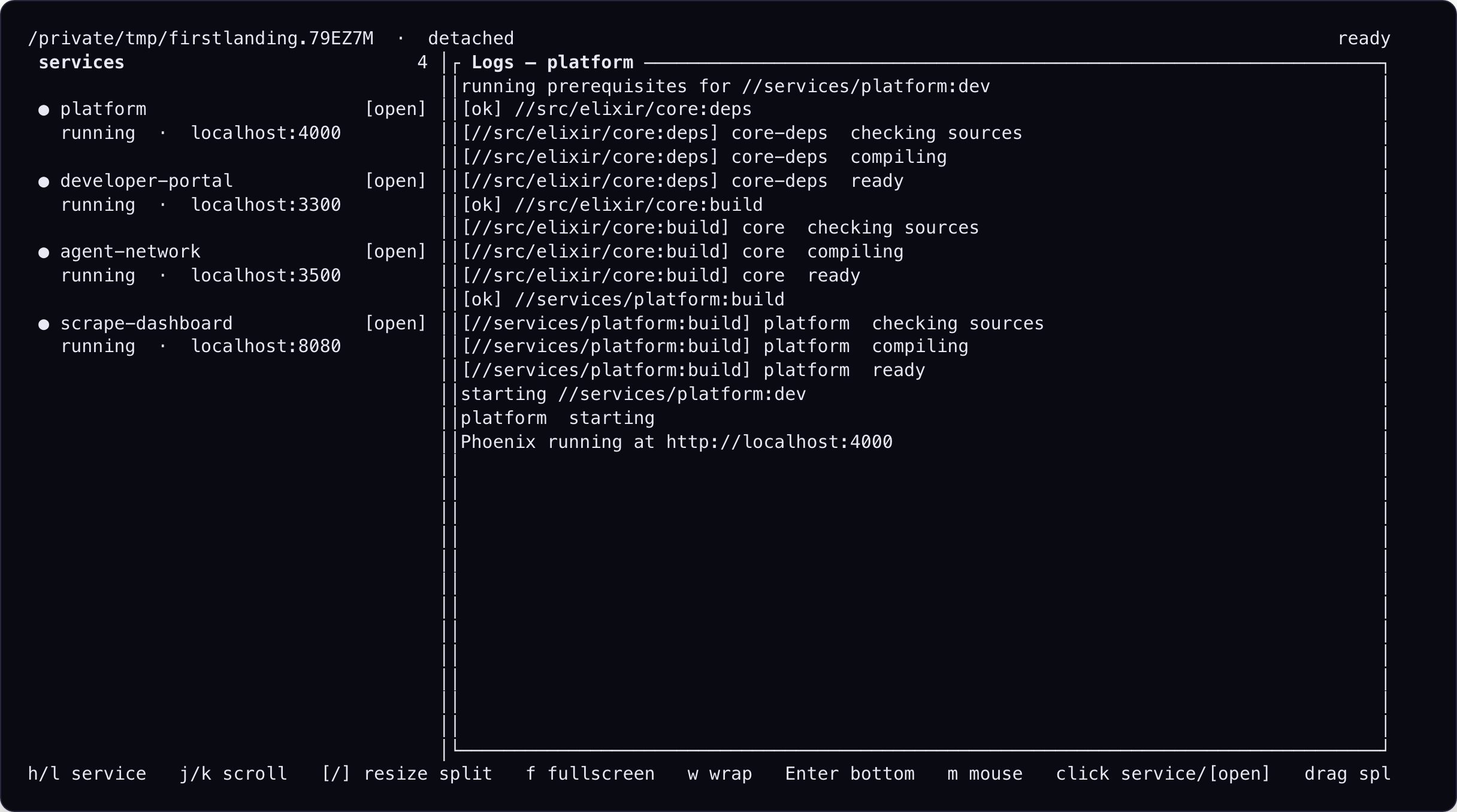Open the platform service via [open]
The image size is (1457, 812).
point(395,110)
